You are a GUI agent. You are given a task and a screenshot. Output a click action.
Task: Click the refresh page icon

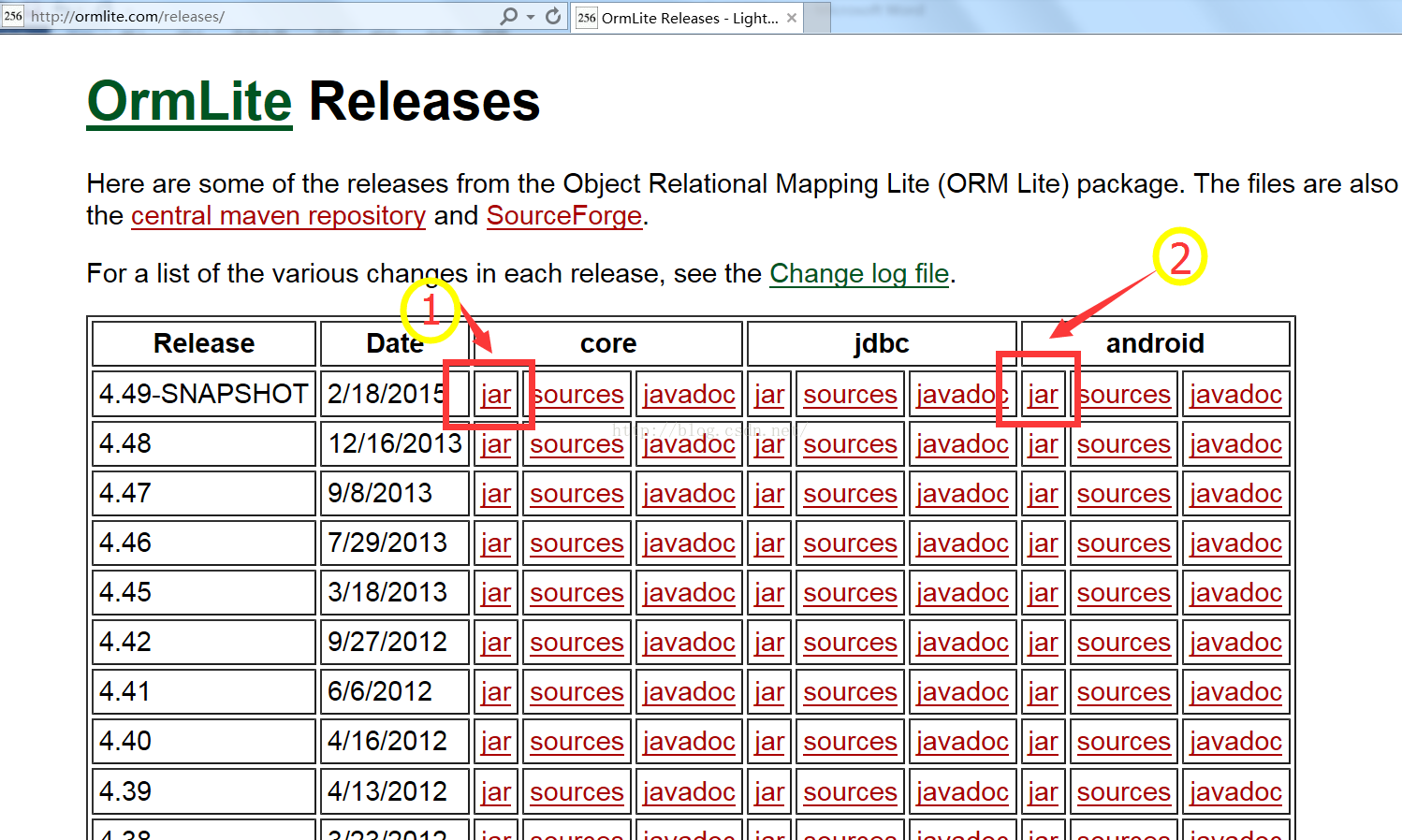tap(553, 16)
